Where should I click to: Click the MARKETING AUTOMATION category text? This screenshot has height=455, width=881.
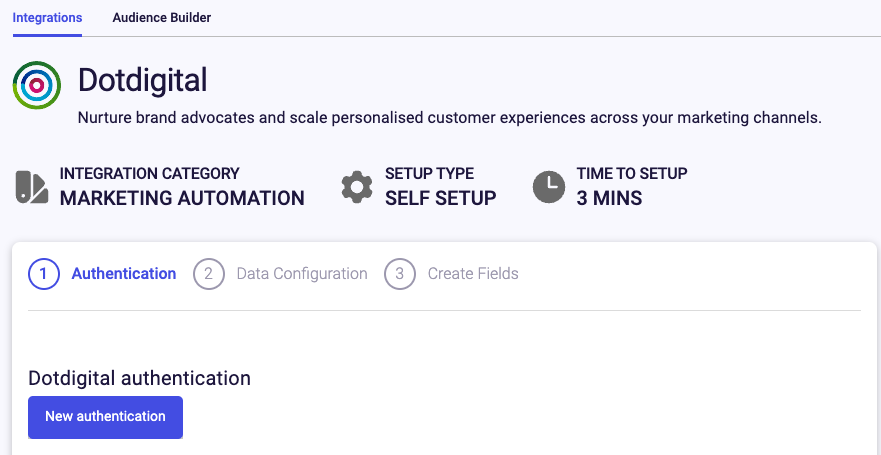point(182,198)
